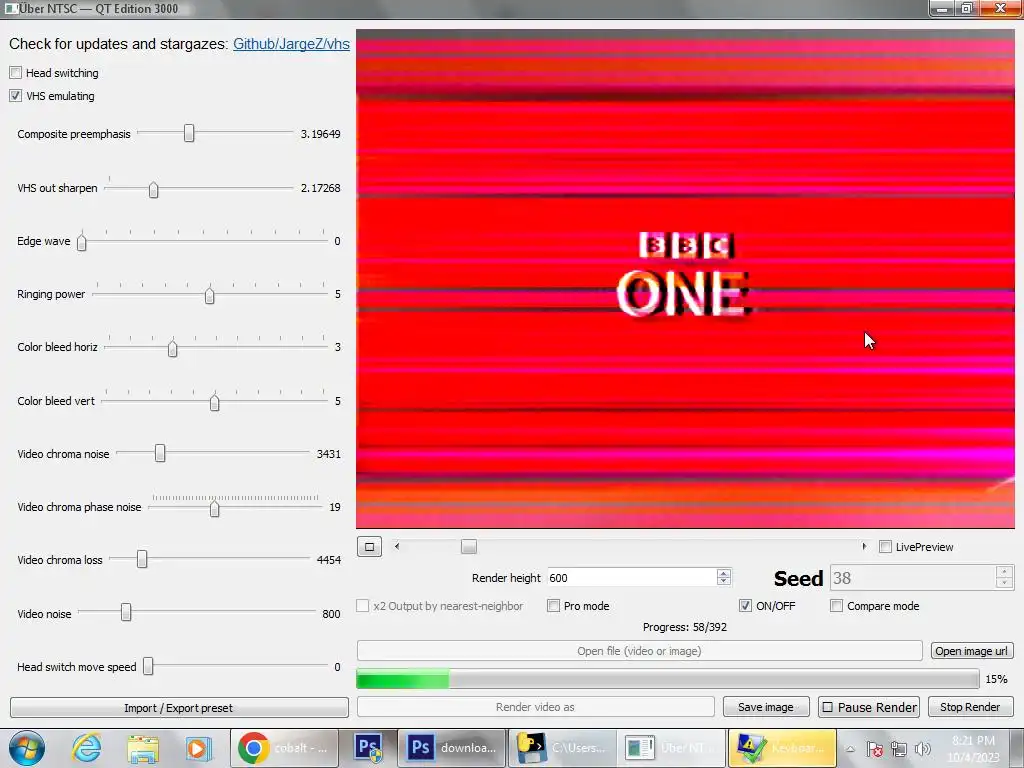Switch to the Chrome cobalt taskbar window

(x=285, y=748)
